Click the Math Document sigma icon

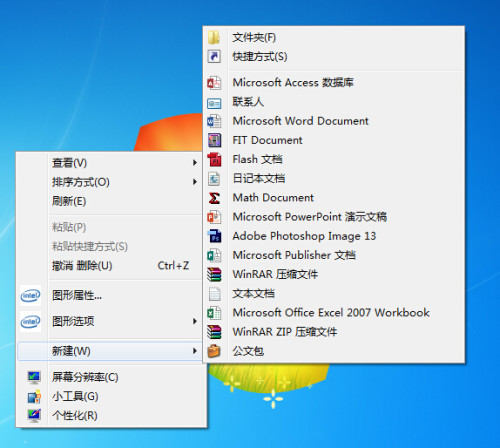click(214, 198)
